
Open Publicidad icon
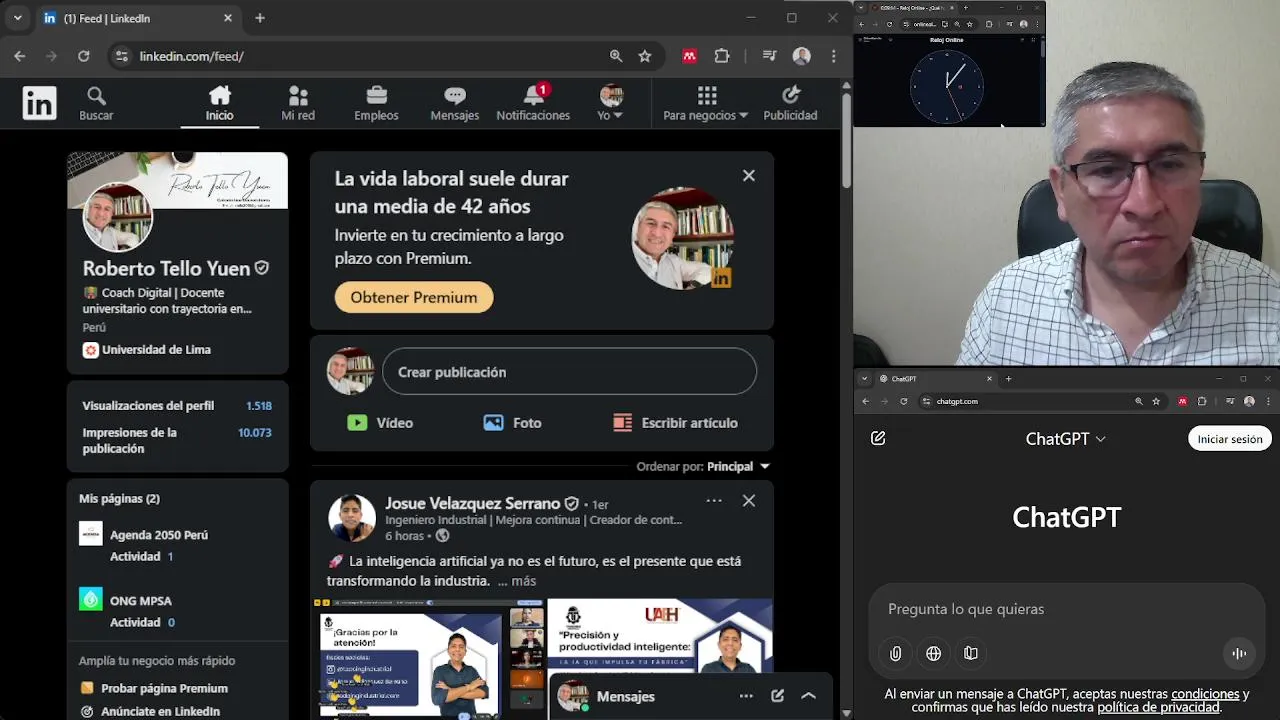coord(790,103)
